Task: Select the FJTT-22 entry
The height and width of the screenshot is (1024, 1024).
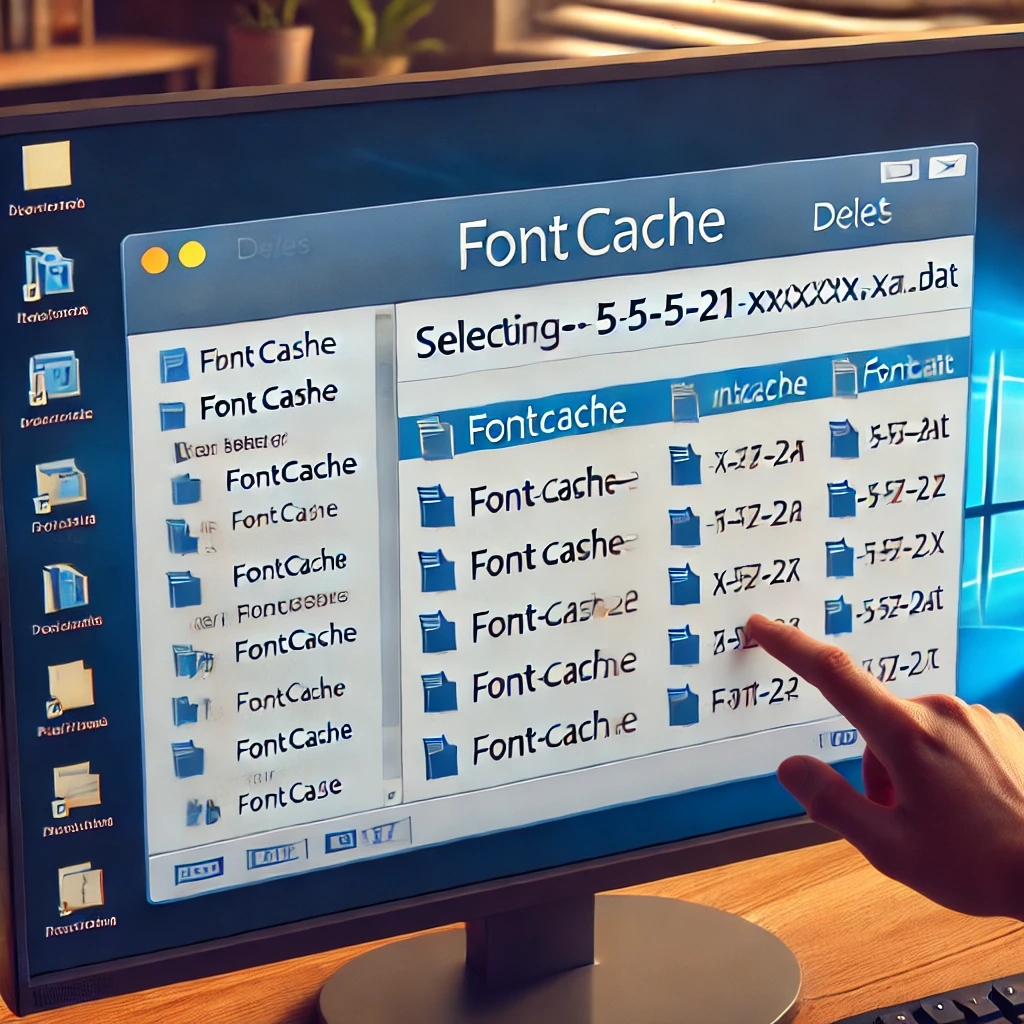Action: pyautogui.click(x=754, y=696)
